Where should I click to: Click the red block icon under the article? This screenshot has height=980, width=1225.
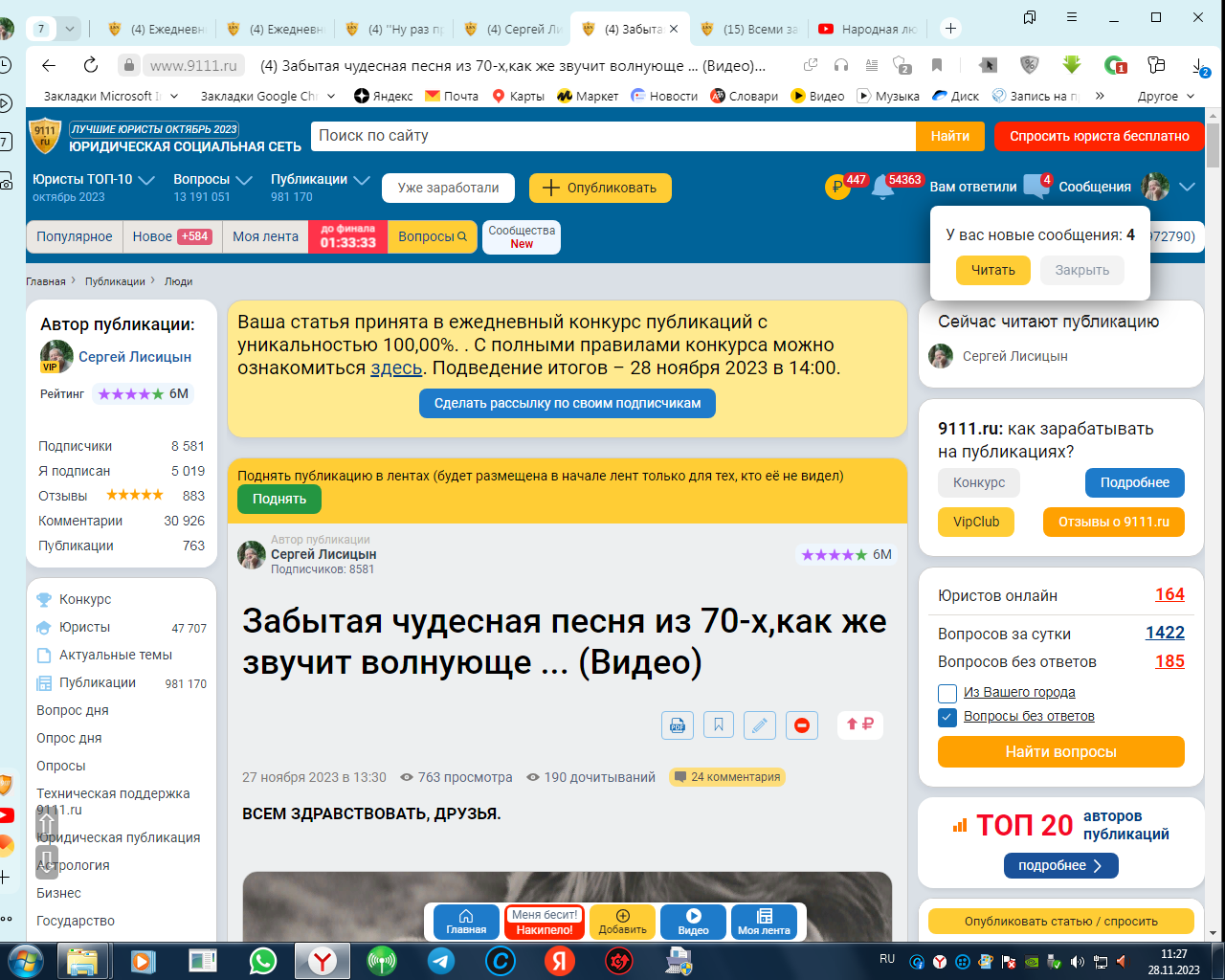point(801,724)
